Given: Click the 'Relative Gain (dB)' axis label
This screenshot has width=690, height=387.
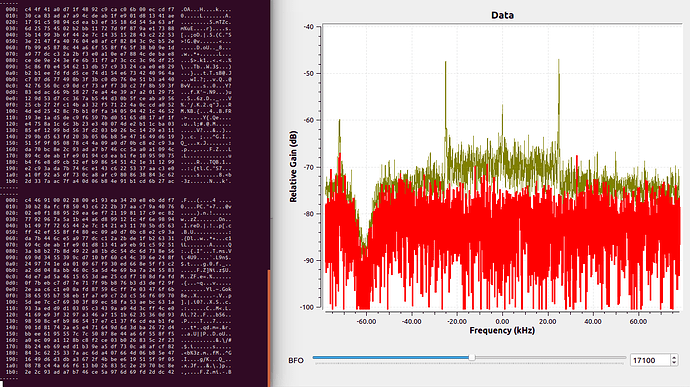Looking at the screenshot, I should [293, 166].
